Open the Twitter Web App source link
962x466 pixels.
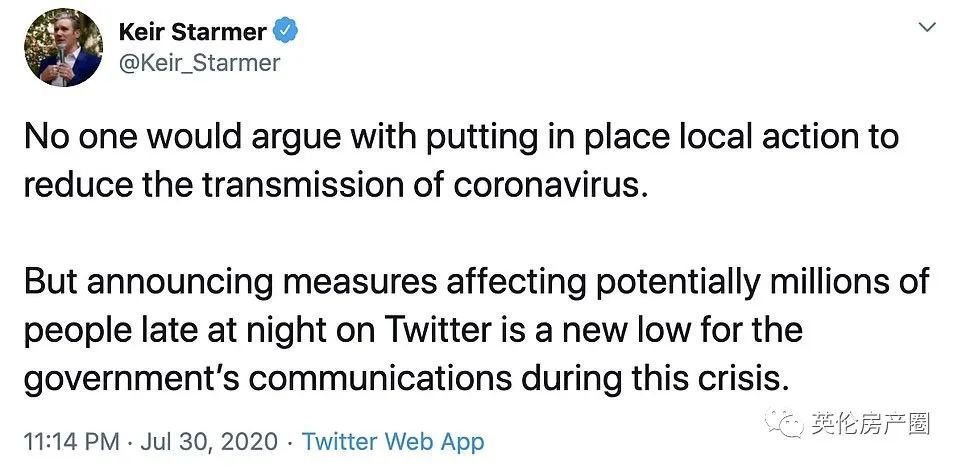pyautogui.click(x=393, y=441)
